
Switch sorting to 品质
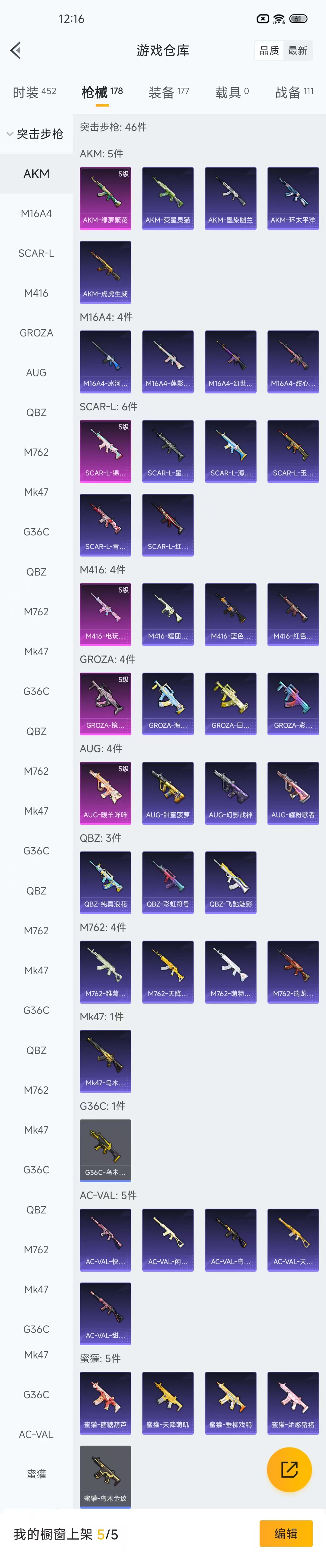[269, 51]
